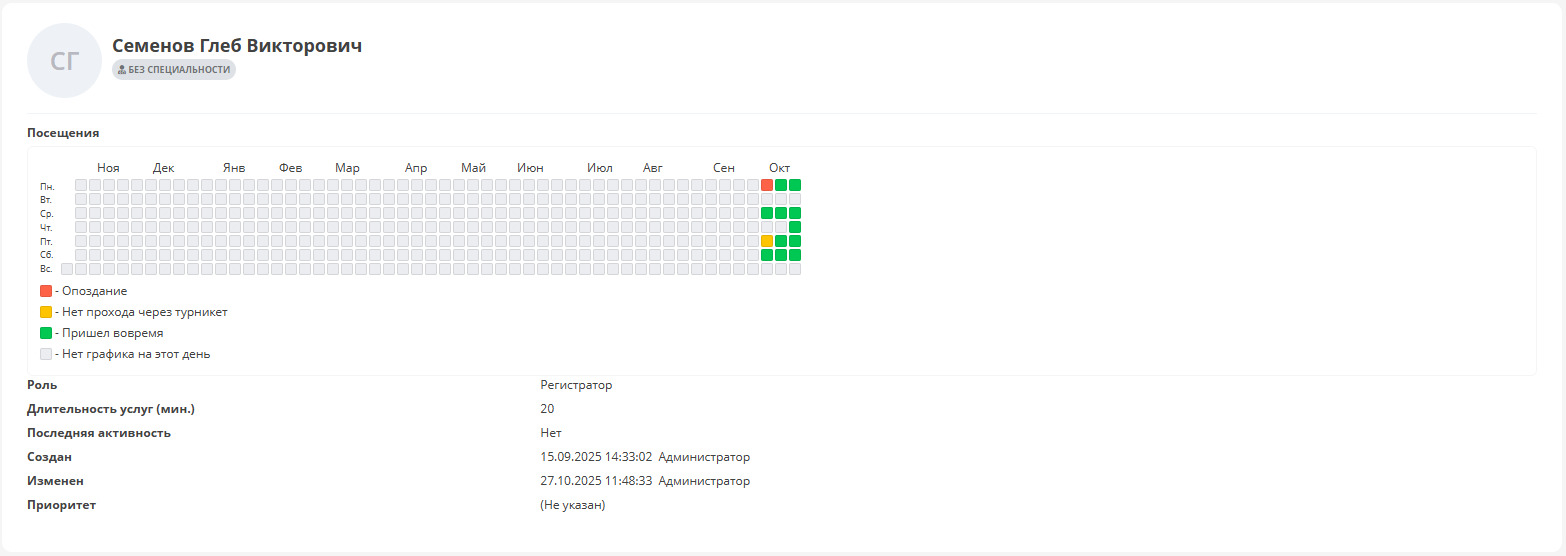Click the red Опоздание legend square
Image resolution: width=1566 pixels, height=556 pixels.
click(46, 291)
